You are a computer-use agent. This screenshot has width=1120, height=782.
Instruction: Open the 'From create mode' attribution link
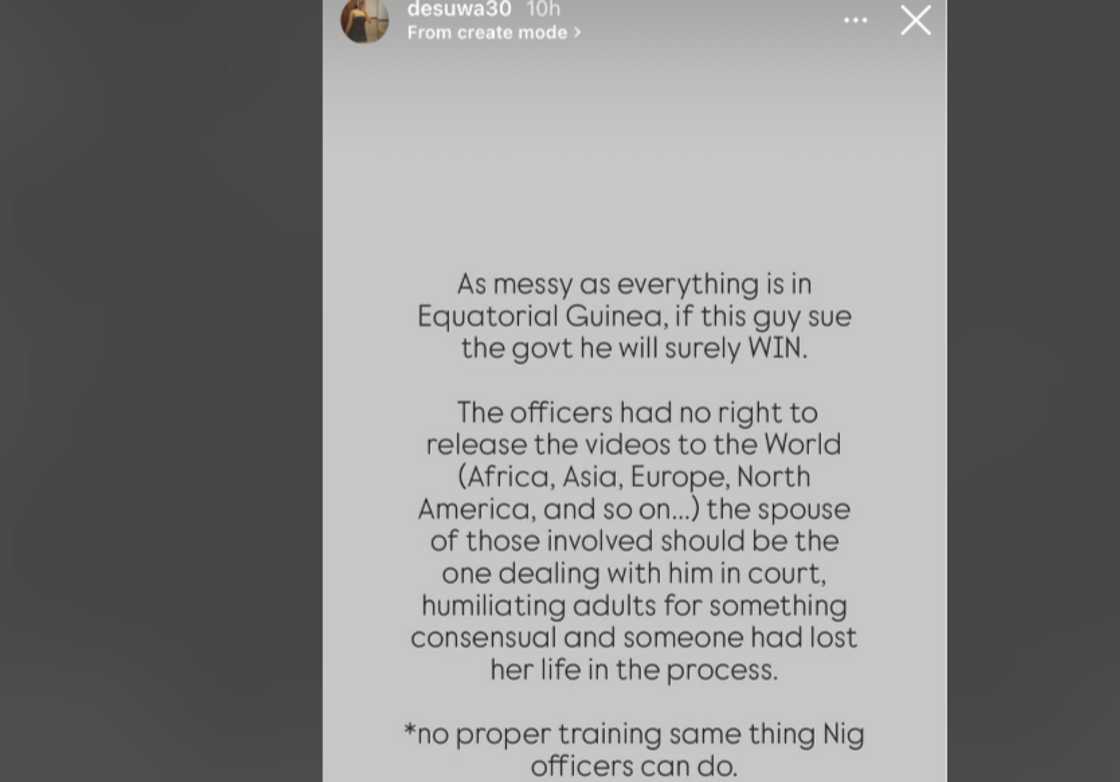coord(487,32)
